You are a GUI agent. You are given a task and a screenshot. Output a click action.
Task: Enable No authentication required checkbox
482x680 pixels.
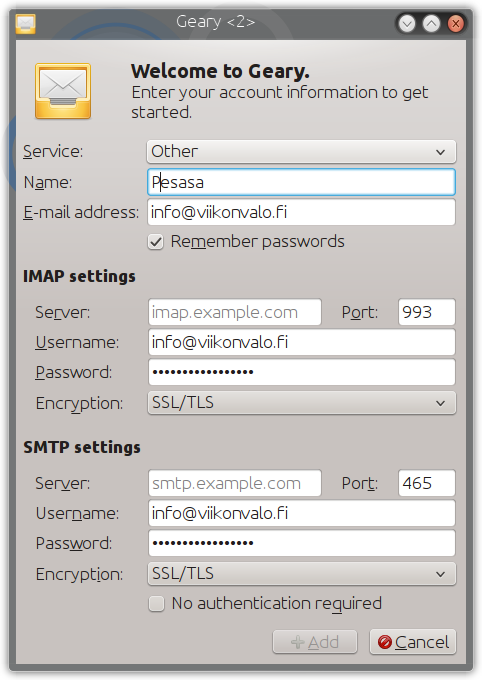click(x=156, y=604)
